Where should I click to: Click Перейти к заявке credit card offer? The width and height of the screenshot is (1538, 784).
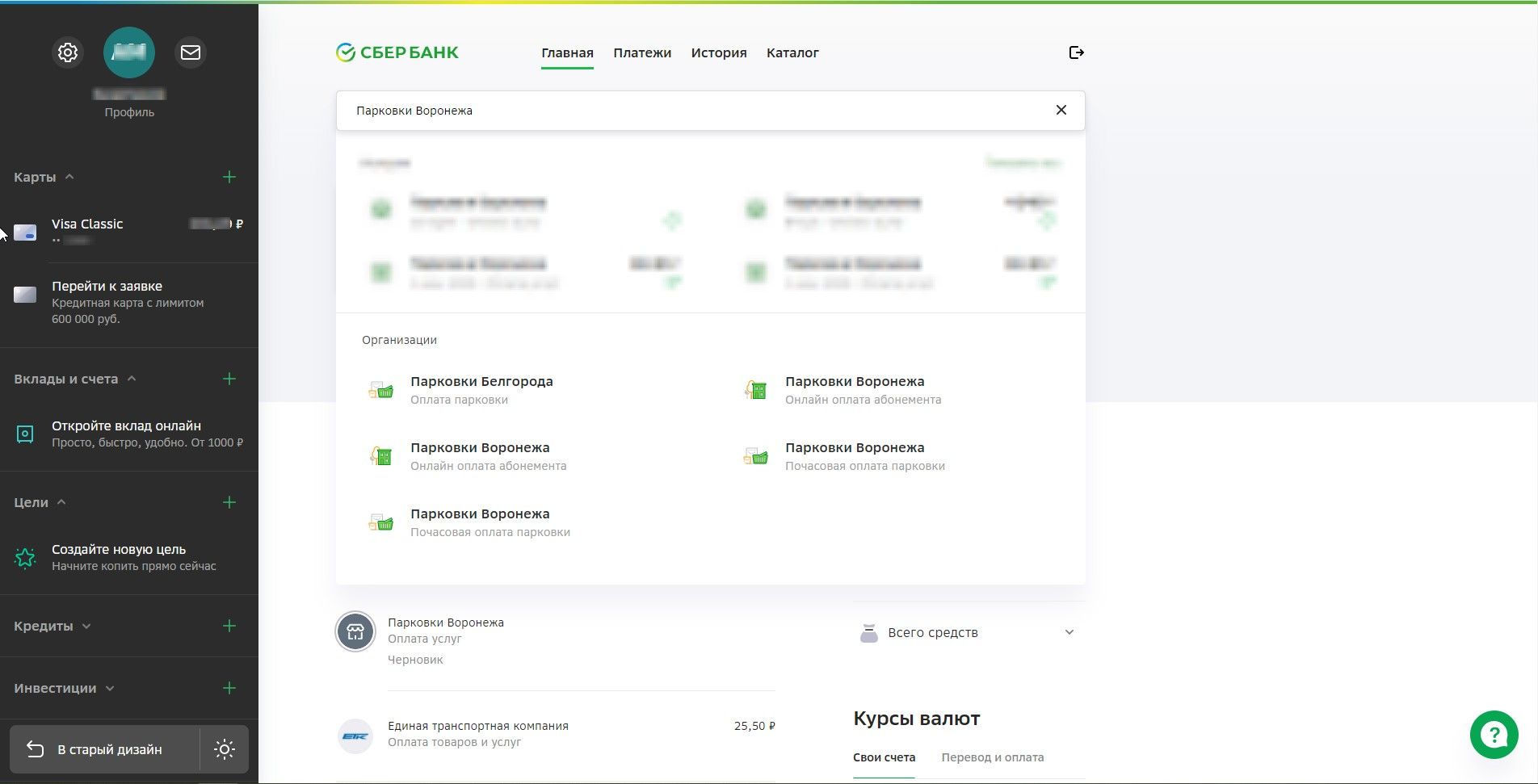coord(129,302)
